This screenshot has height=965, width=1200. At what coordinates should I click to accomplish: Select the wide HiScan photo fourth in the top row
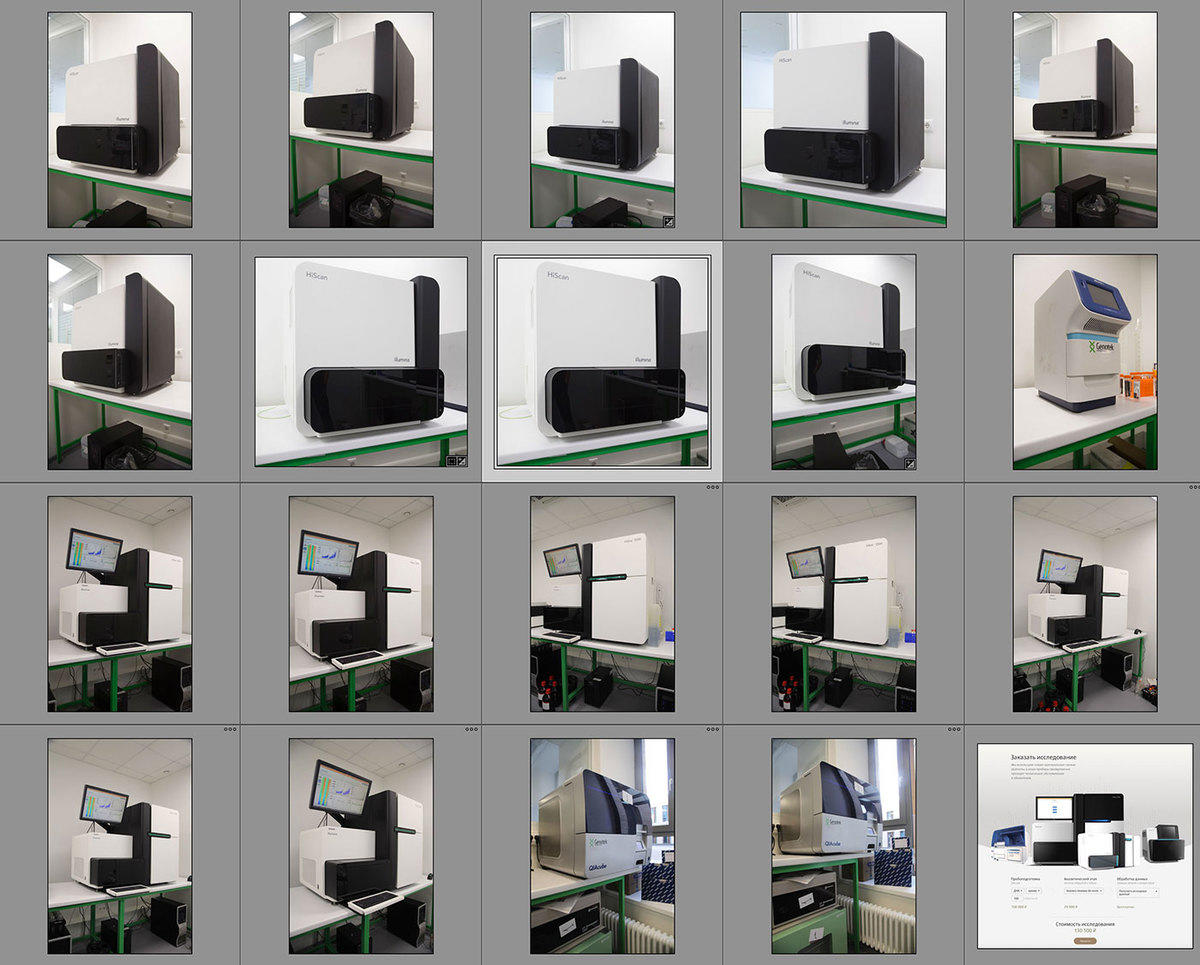click(843, 120)
